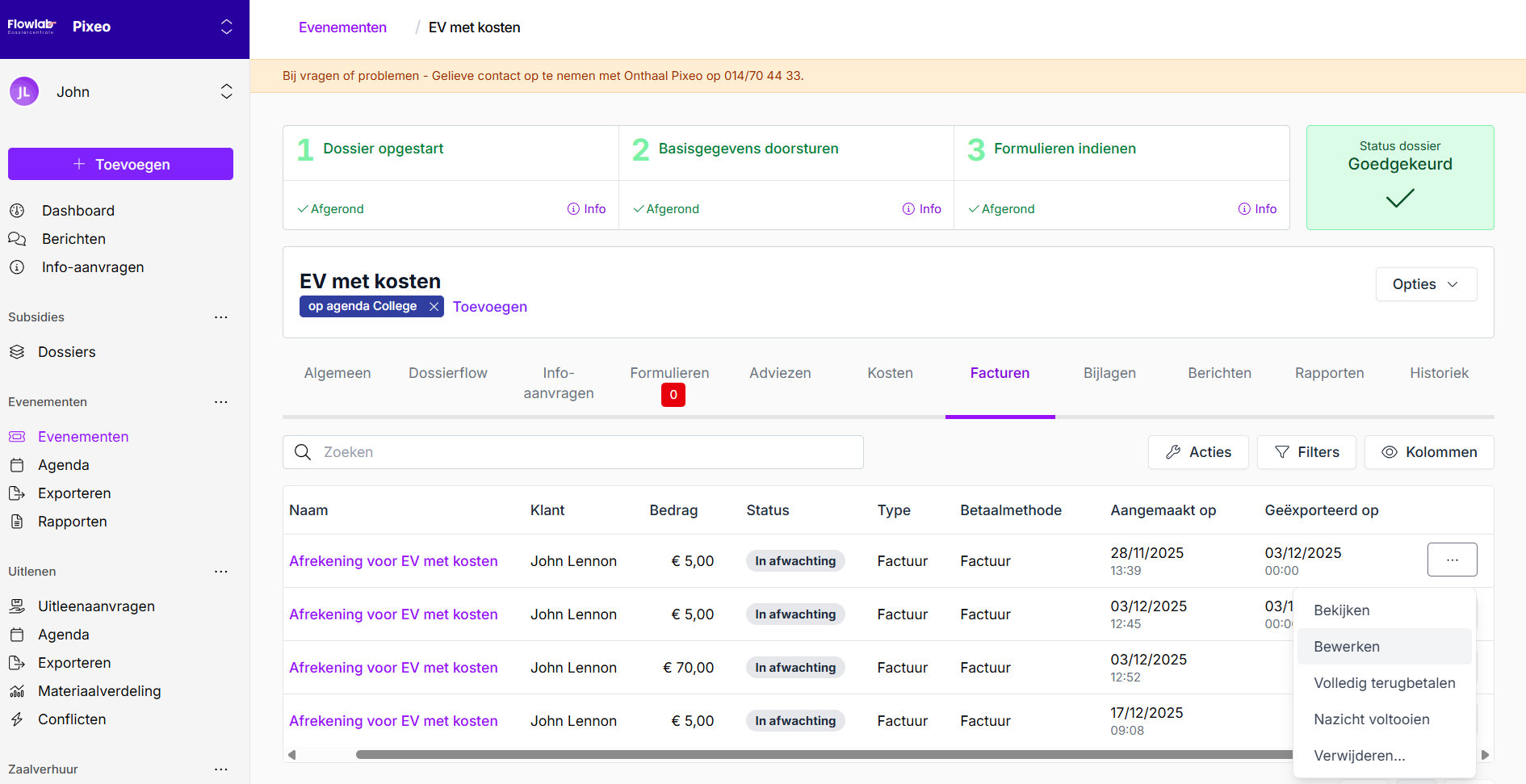The height and width of the screenshot is (784, 1526).
Task: Click the Conflicten lightning icon
Action: point(17,719)
